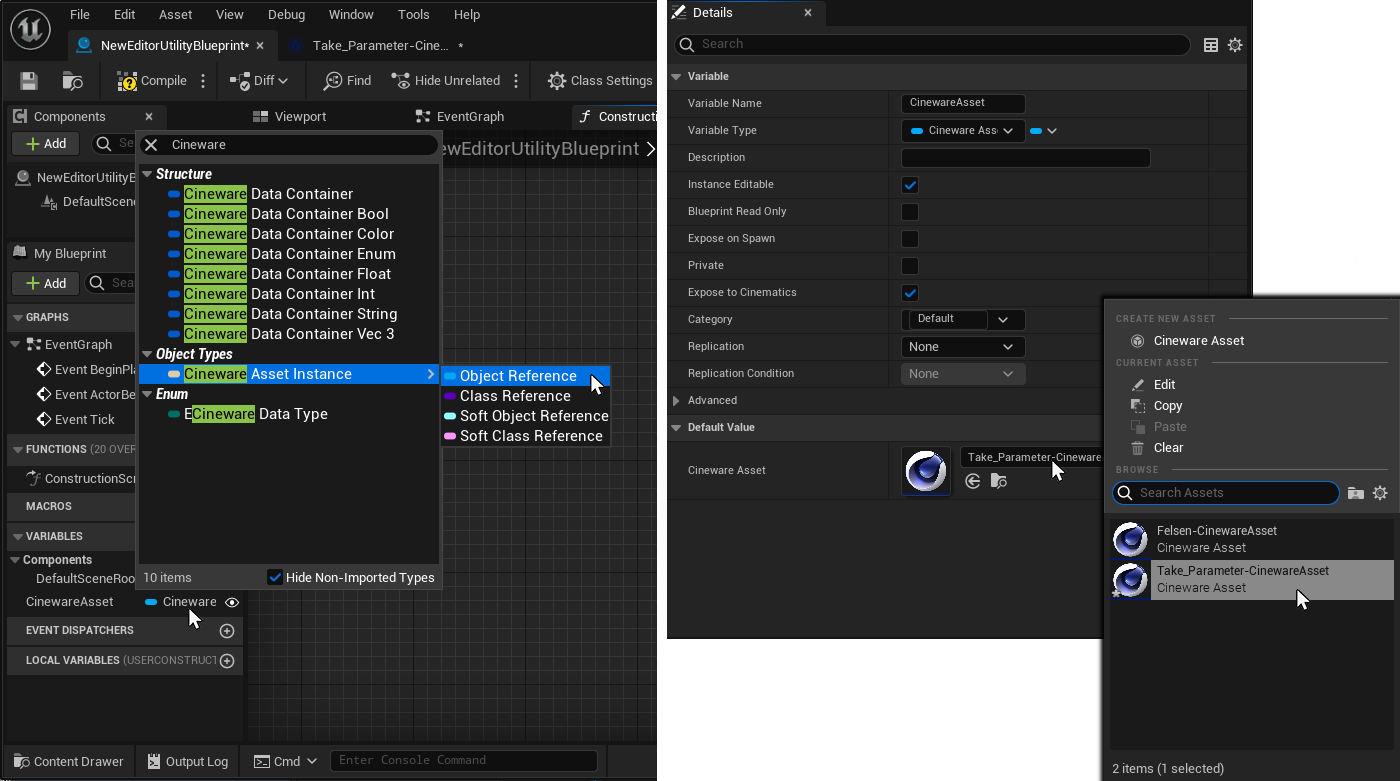Open the Find tool in toolbar
This screenshot has height=781, width=1400.
[347, 81]
